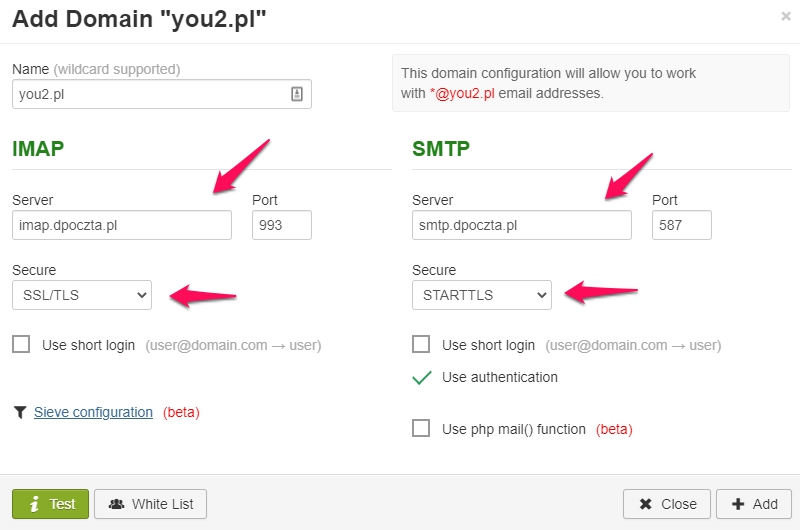The width and height of the screenshot is (800, 530).
Task: Open the IMAP Secure SSL/TLS dropdown
Action: (x=82, y=295)
